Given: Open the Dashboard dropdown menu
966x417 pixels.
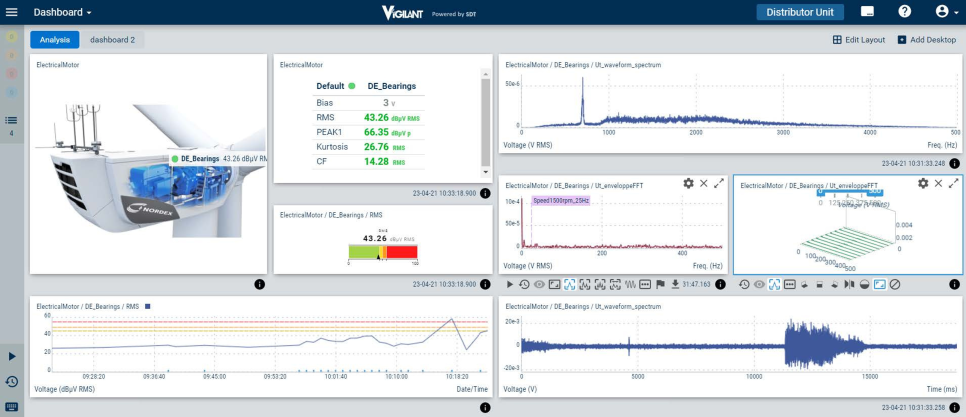Looking at the screenshot, I should pos(62,12).
